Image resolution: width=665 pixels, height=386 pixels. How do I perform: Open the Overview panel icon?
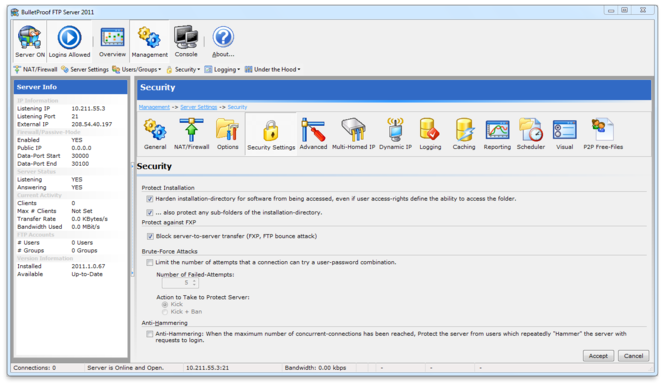(112, 37)
